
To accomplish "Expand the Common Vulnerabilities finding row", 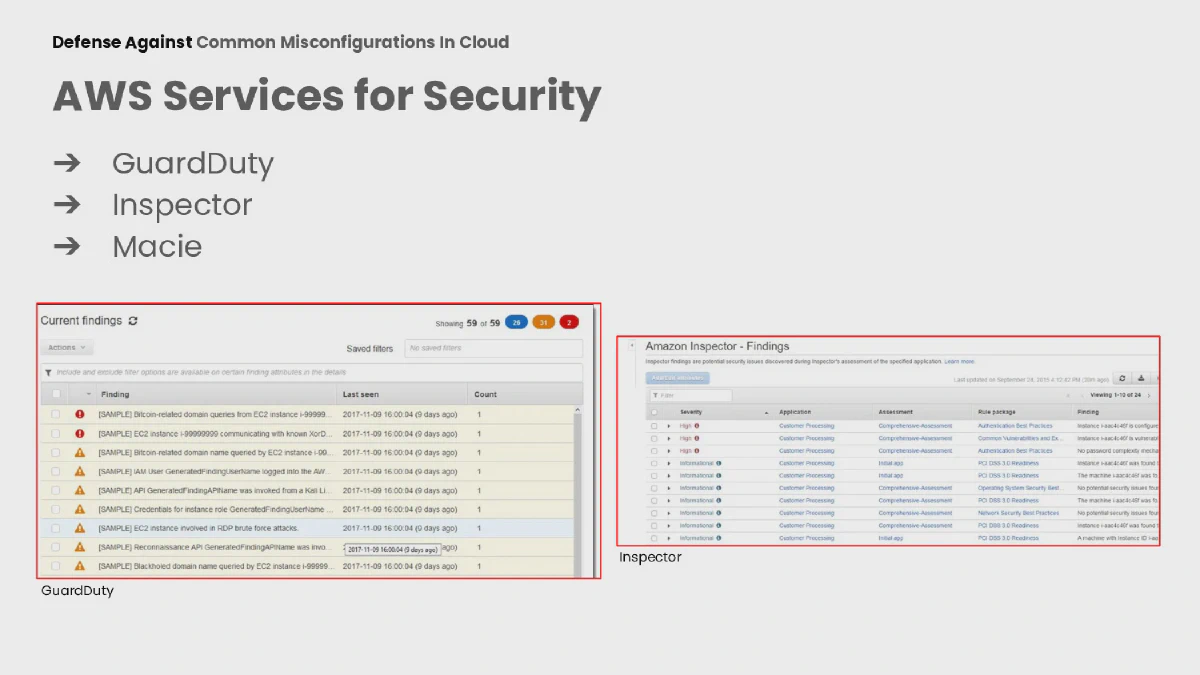I will point(669,438).
